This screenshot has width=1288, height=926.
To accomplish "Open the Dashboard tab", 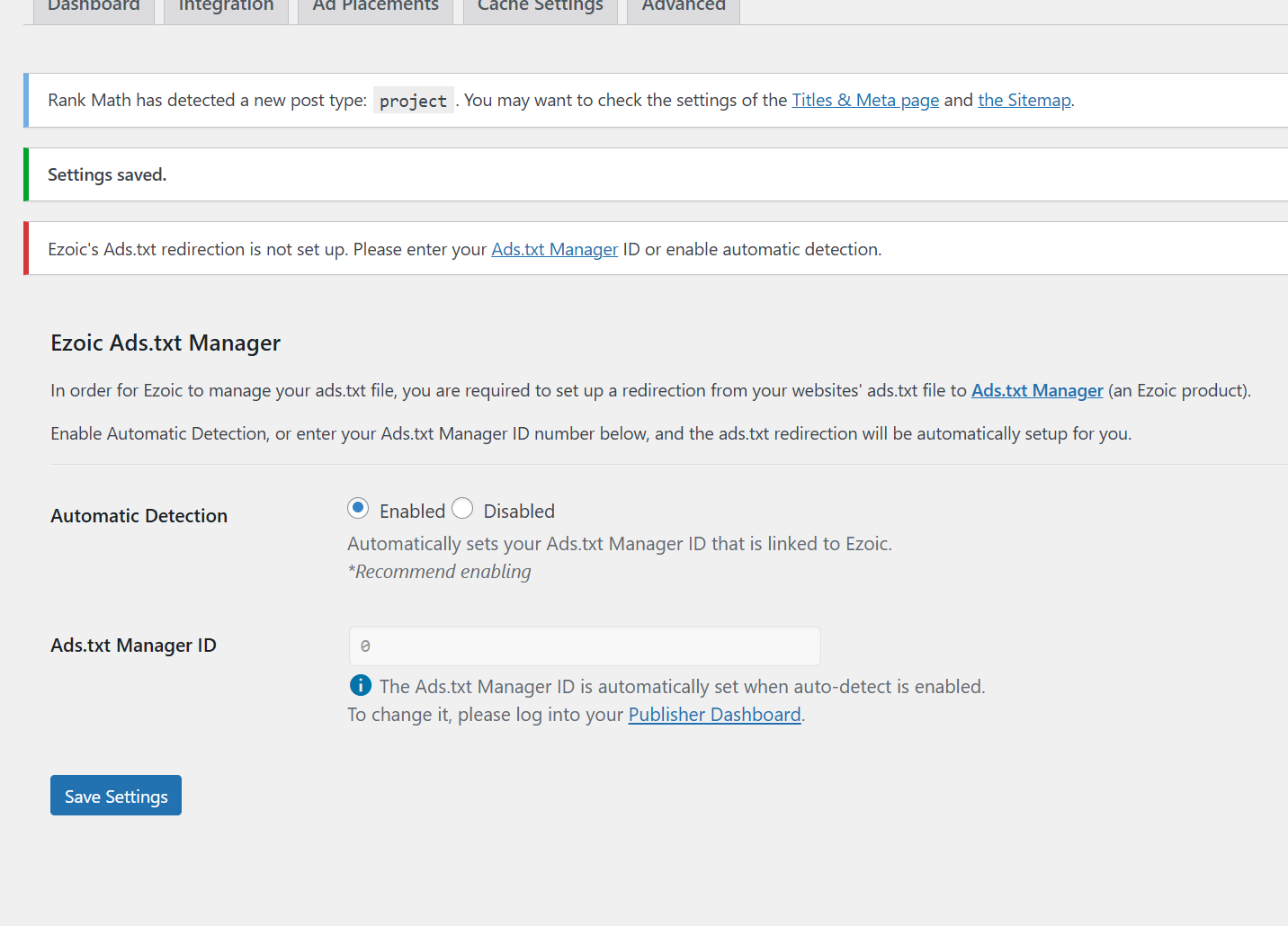I will click(94, 9).
